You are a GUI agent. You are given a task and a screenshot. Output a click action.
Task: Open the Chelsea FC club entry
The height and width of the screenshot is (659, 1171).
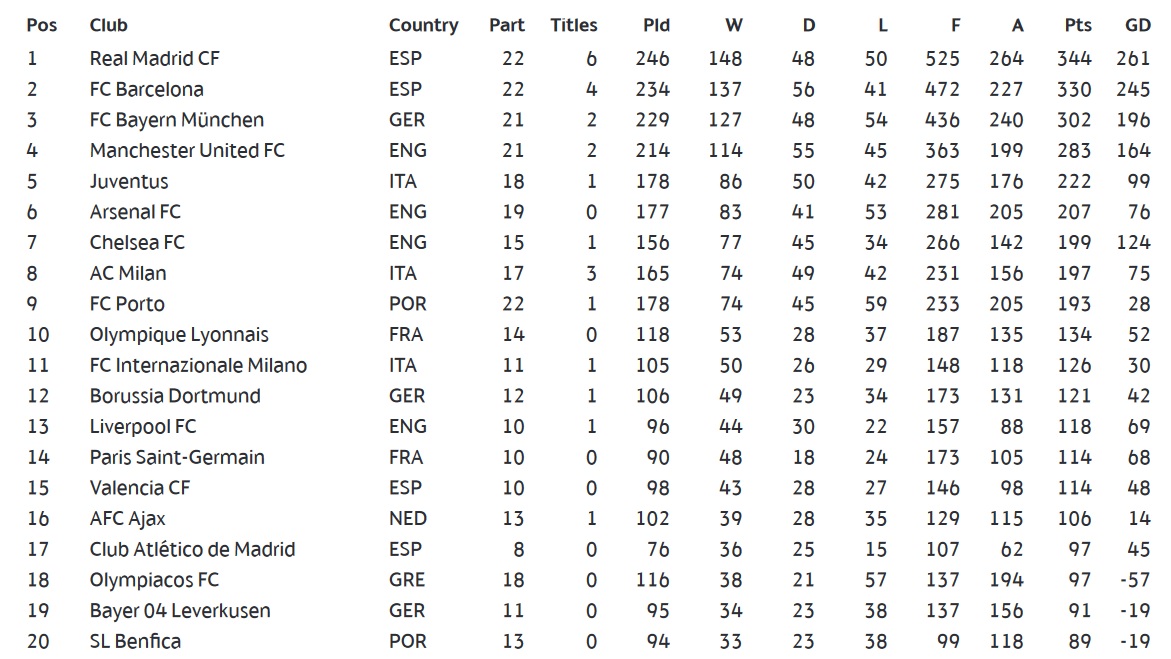pos(137,242)
